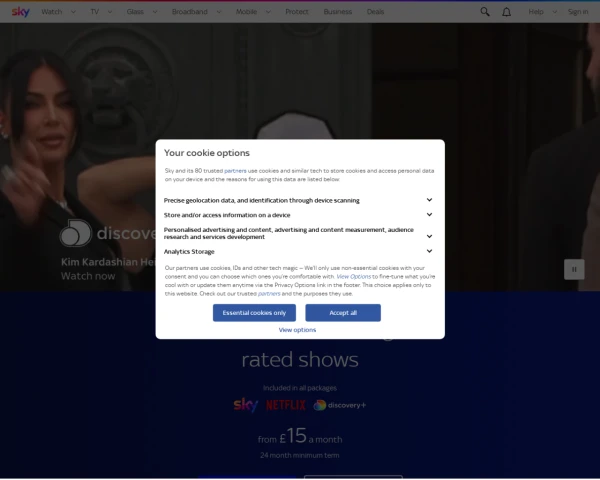Open View options link below buttons

coord(297,330)
